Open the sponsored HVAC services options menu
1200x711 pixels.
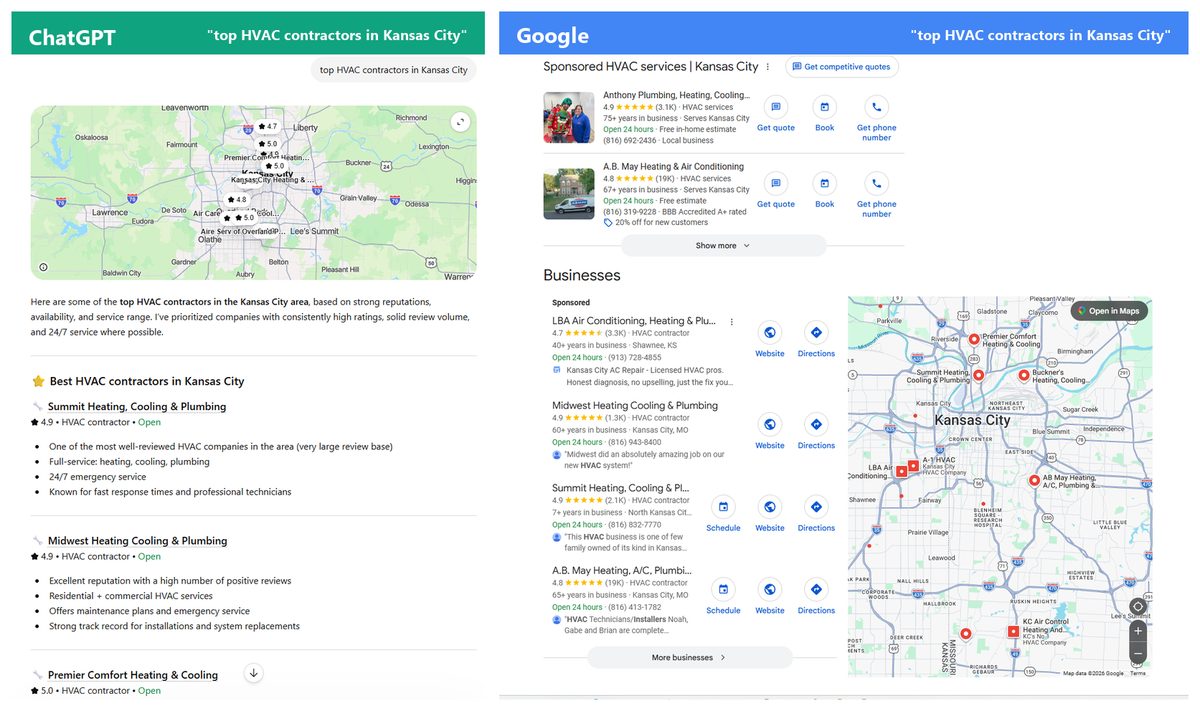[x=768, y=67]
